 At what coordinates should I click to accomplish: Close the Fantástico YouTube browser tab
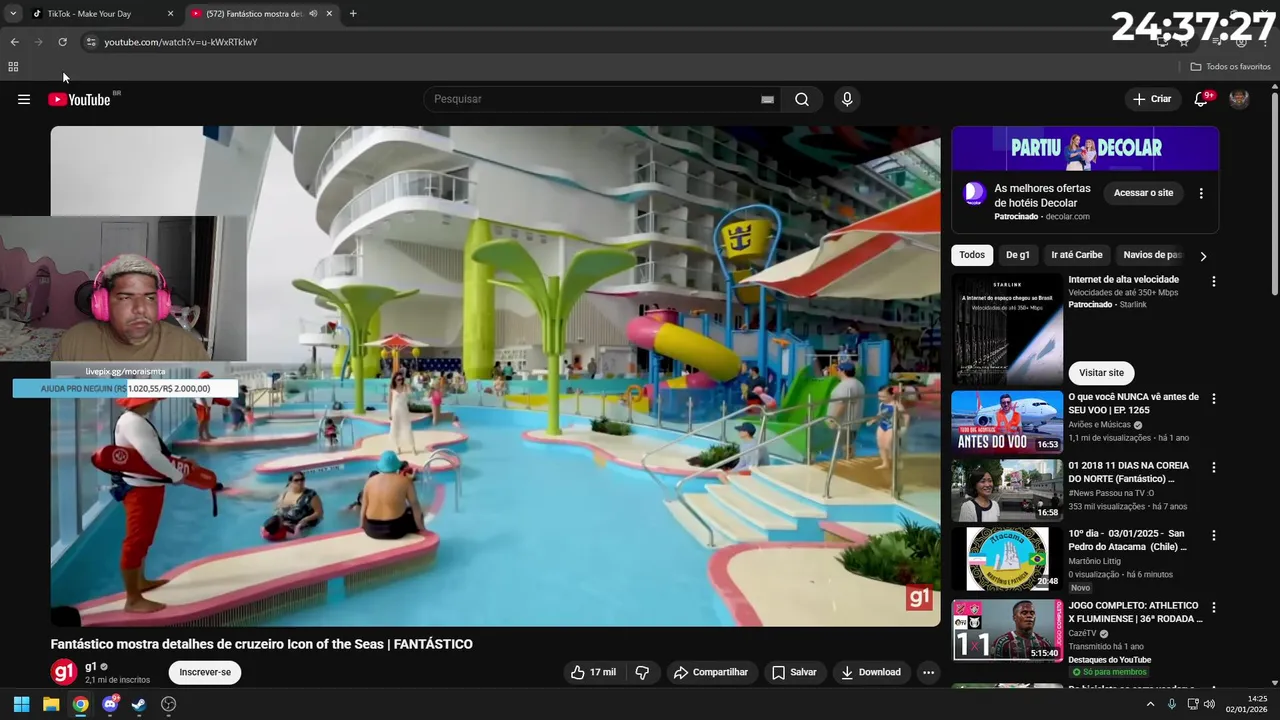tap(330, 14)
